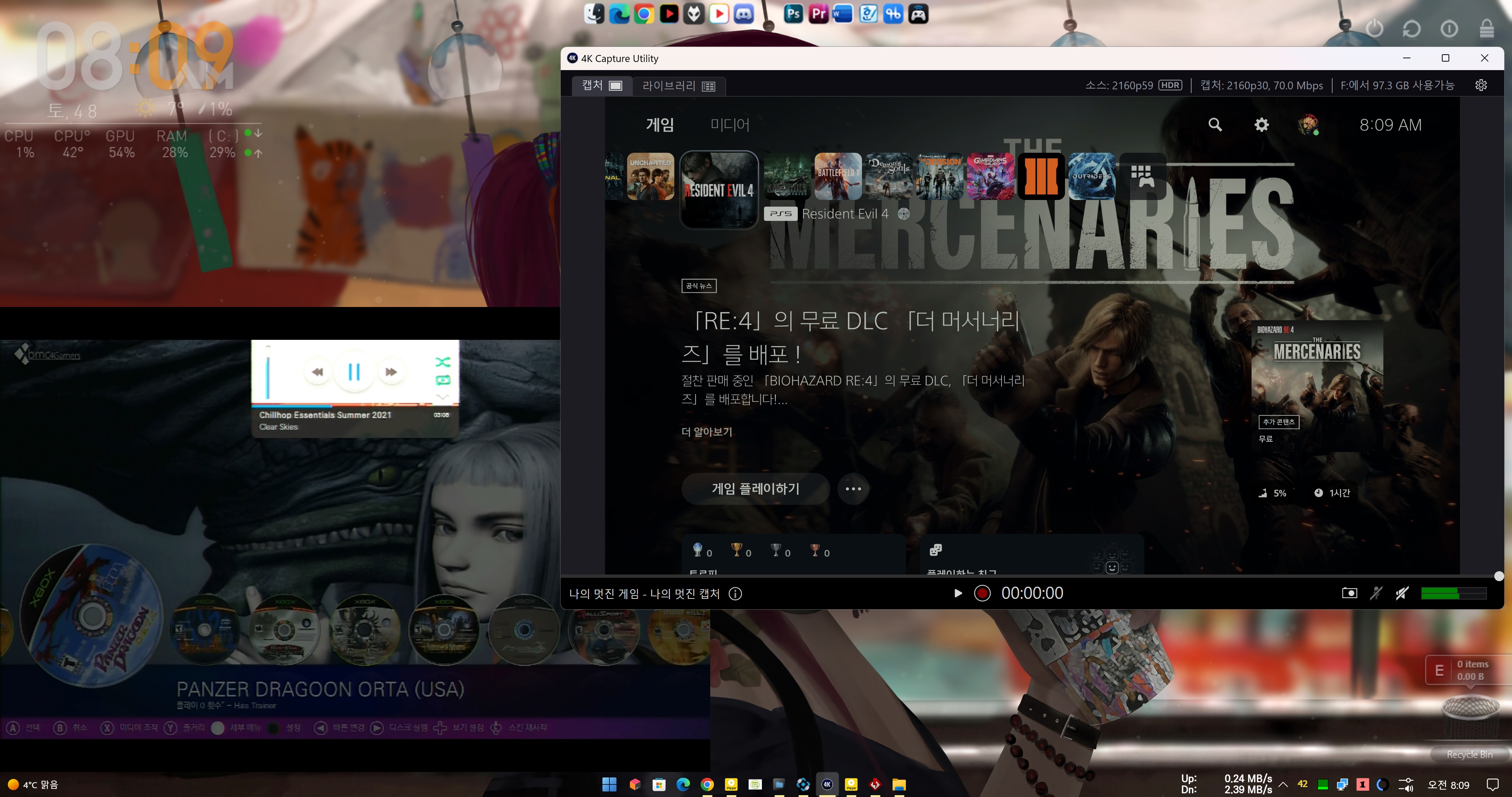This screenshot has width=1512, height=797.
Task: Switch to the 캡처 tab in 4K Capture Utility
Action: pos(602,85)
